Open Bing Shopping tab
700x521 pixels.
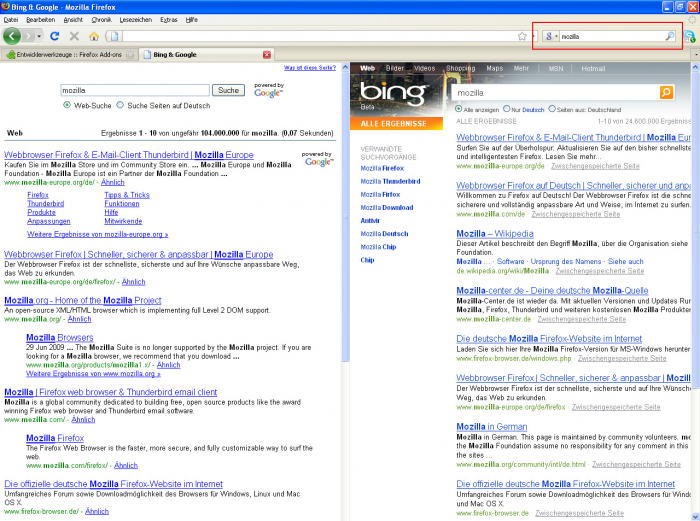[x=461, y=68]
